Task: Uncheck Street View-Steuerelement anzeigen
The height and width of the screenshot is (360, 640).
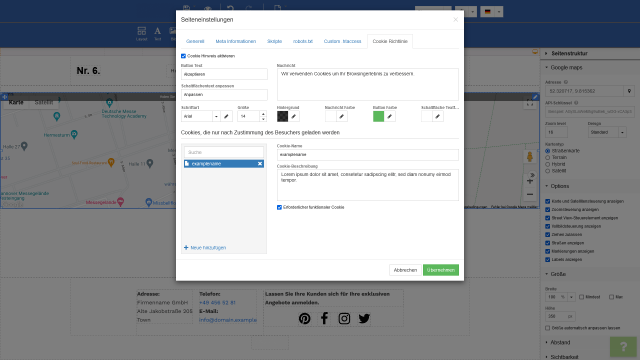Action: [548, 218]
